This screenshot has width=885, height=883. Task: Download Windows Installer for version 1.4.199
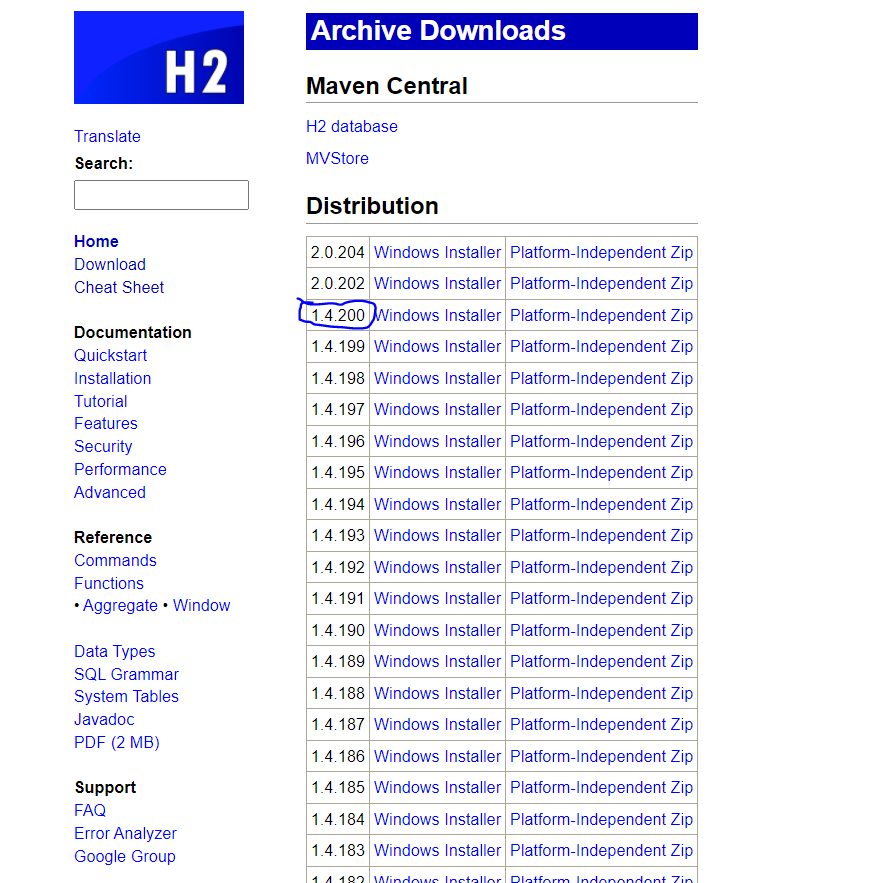pos(437,347)
